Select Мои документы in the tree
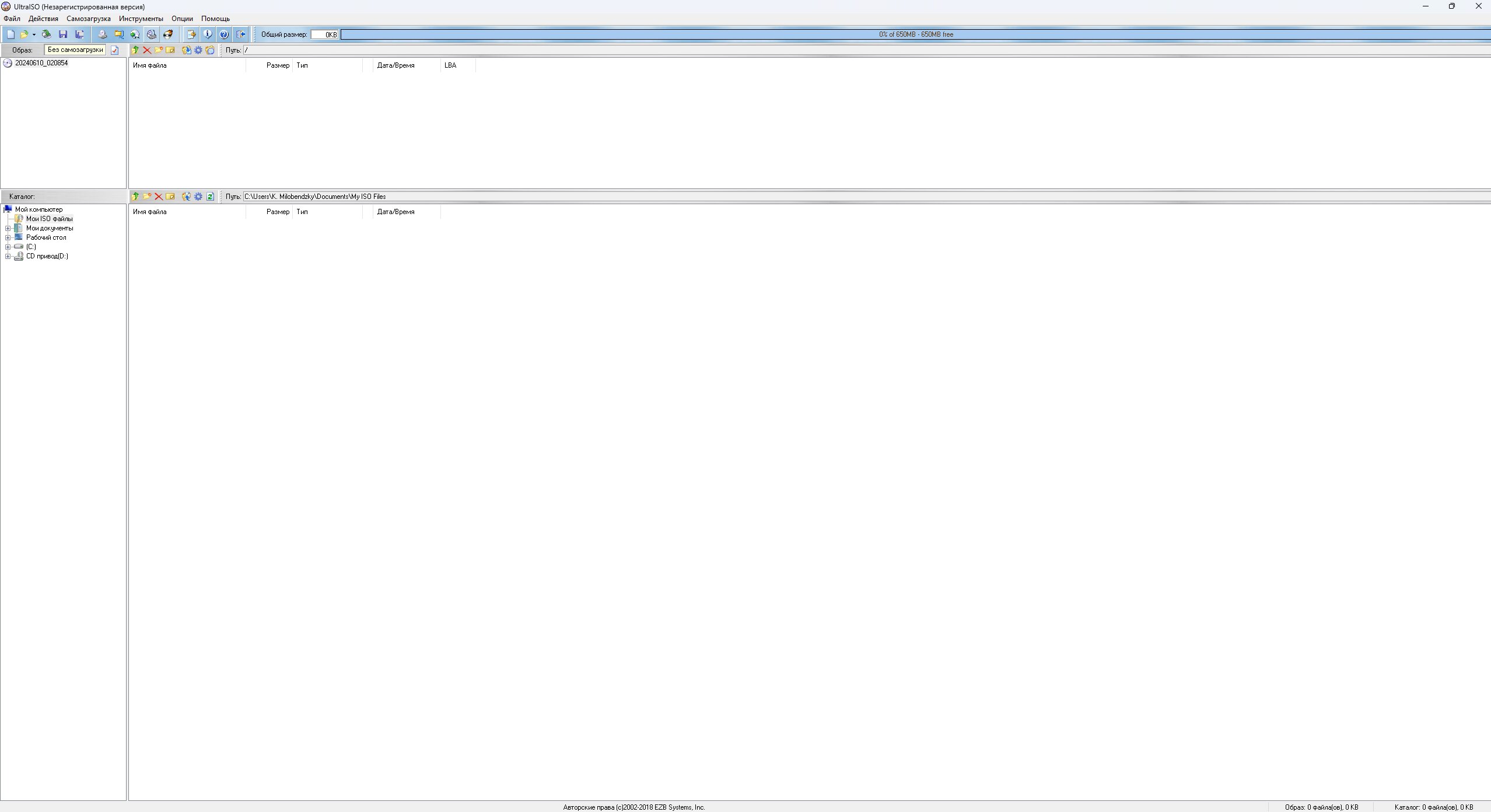Viewport: 1491px width, 812px height. (50, 228)
